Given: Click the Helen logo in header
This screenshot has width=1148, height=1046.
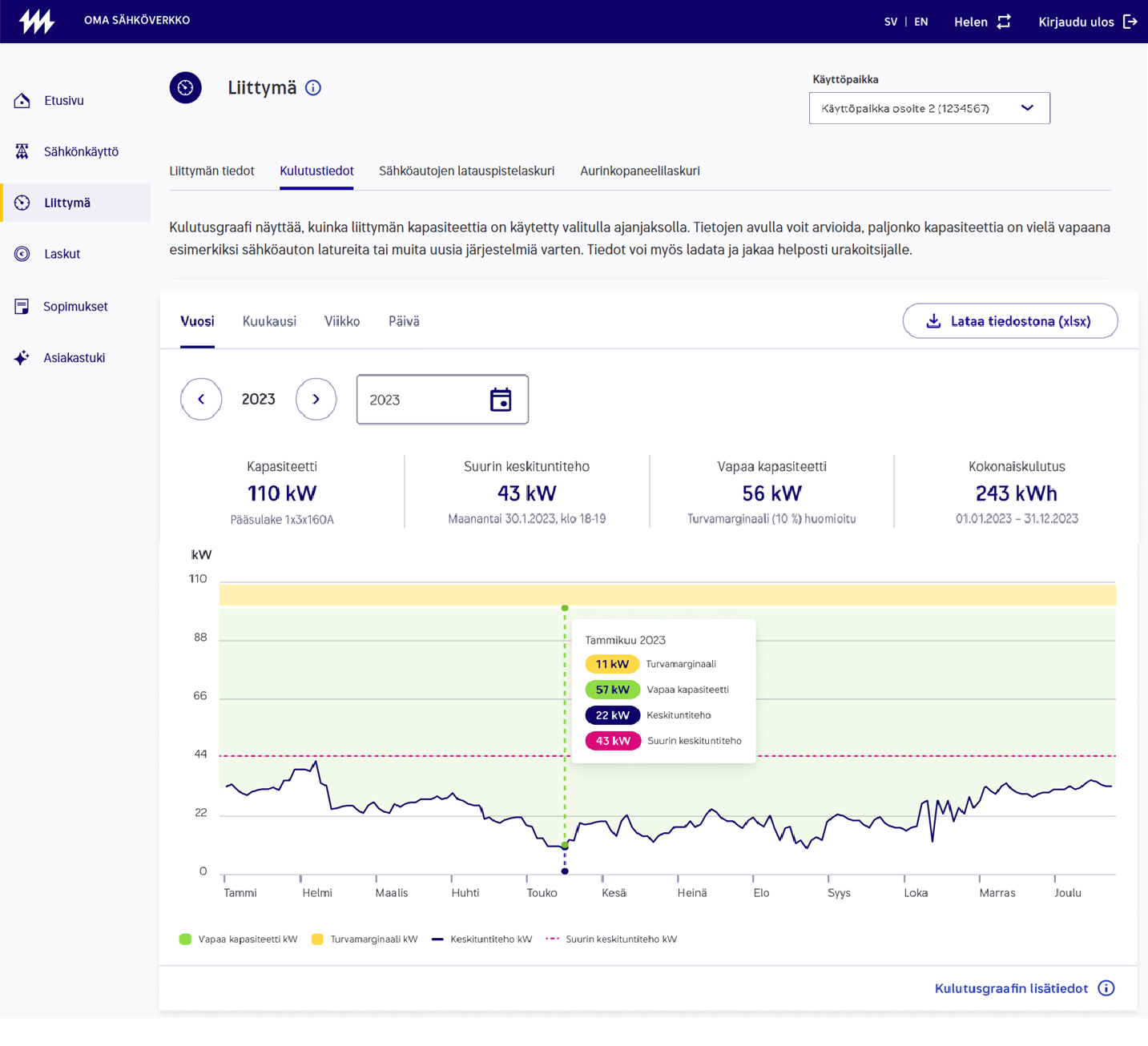Looking at the screenshot, I should click(x=37, y=22).
